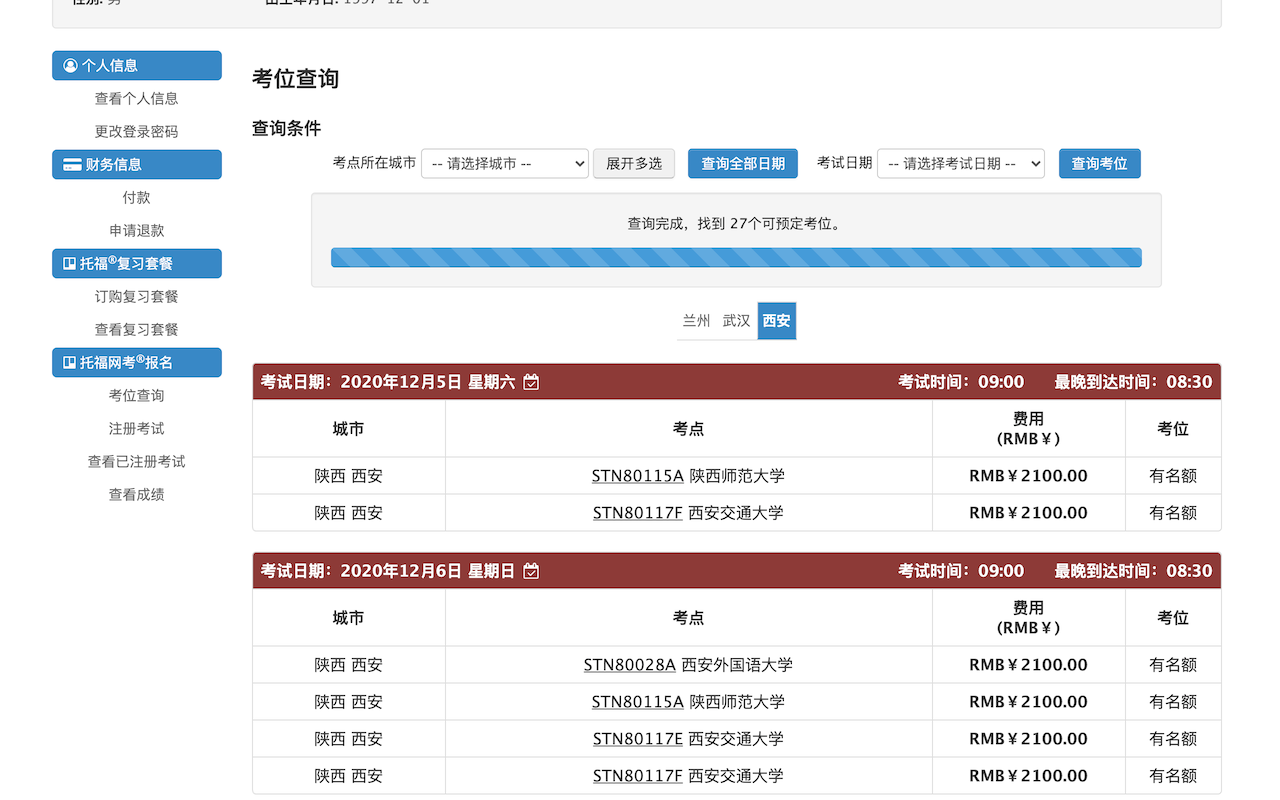Viewport: 1280px width, 800px height.
Task: Open 查看成绩 to view scores
Action: tap(136, 493)
